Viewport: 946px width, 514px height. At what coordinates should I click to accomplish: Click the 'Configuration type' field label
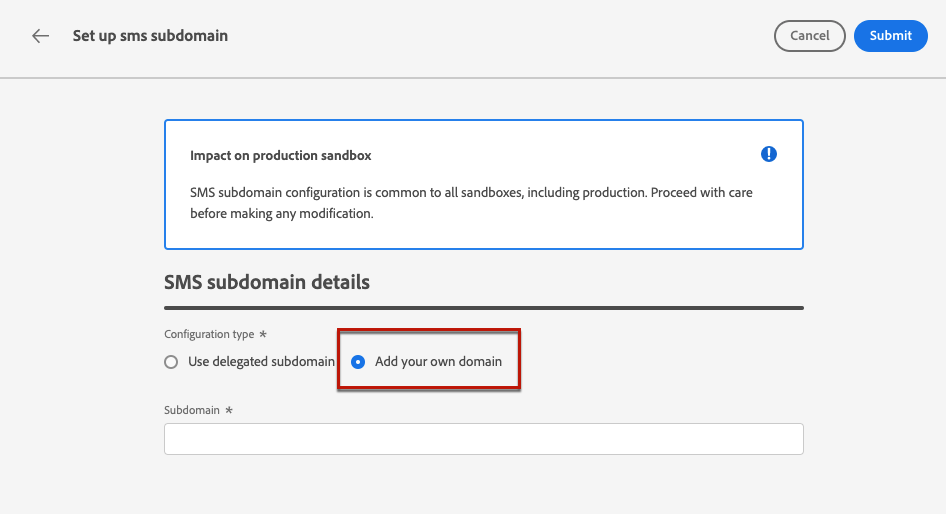click(209, 334)
